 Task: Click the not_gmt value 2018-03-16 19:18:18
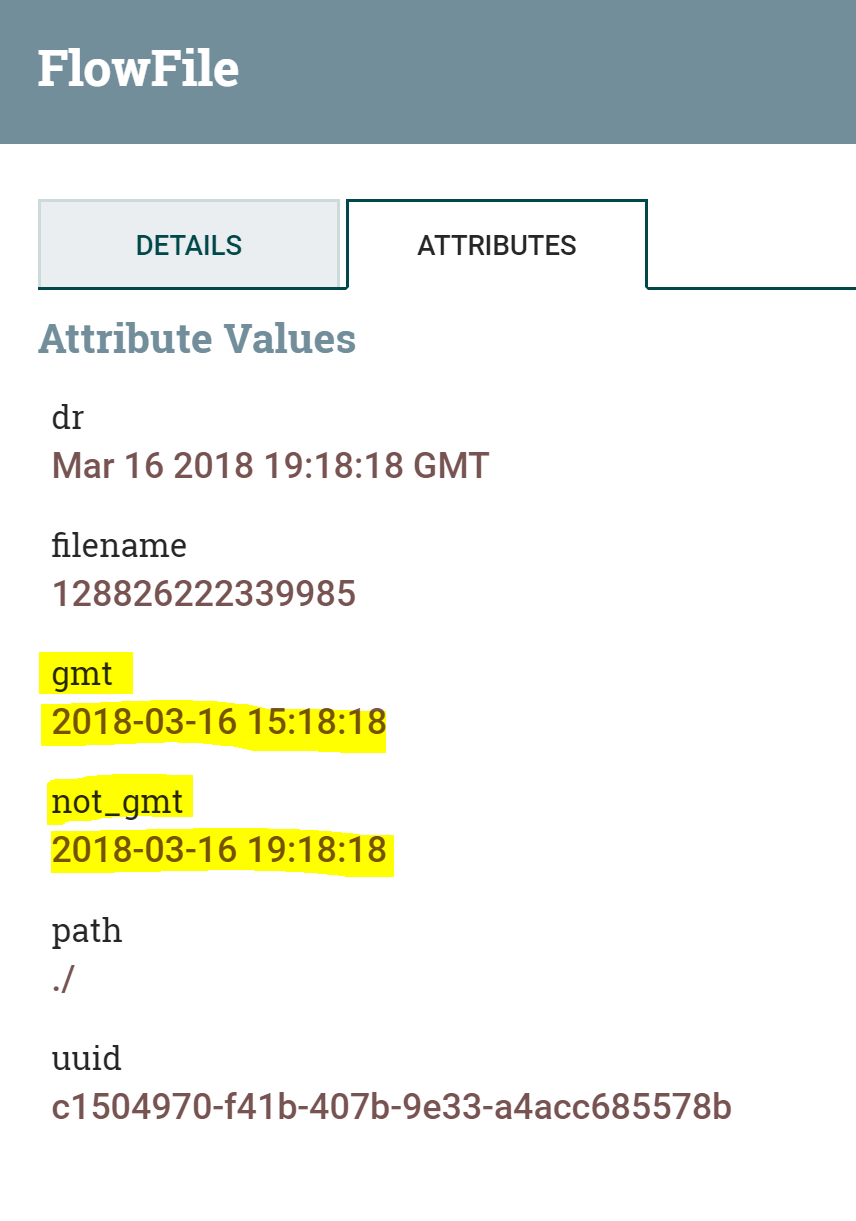point(219,850)
